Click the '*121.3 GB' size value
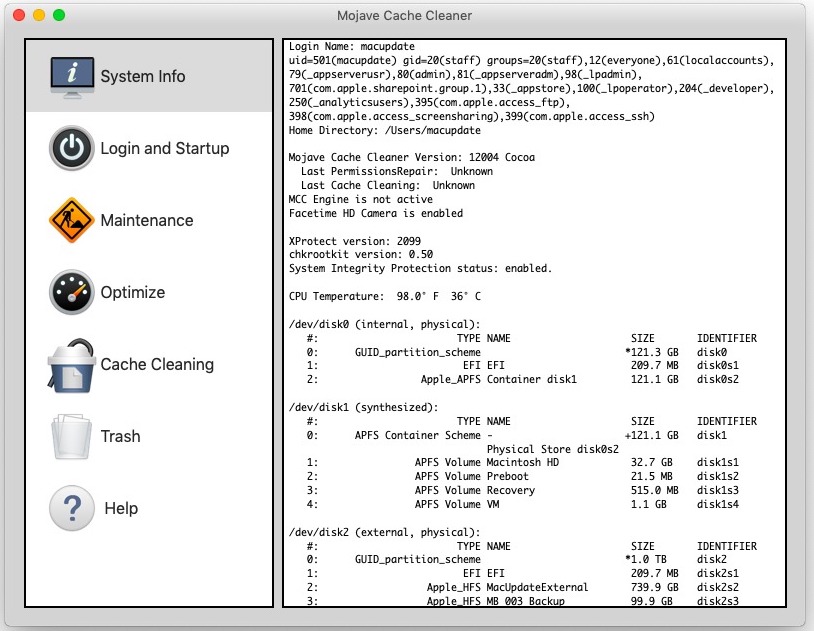The width and height of the screenshot is (814, 631). [652, 352]
